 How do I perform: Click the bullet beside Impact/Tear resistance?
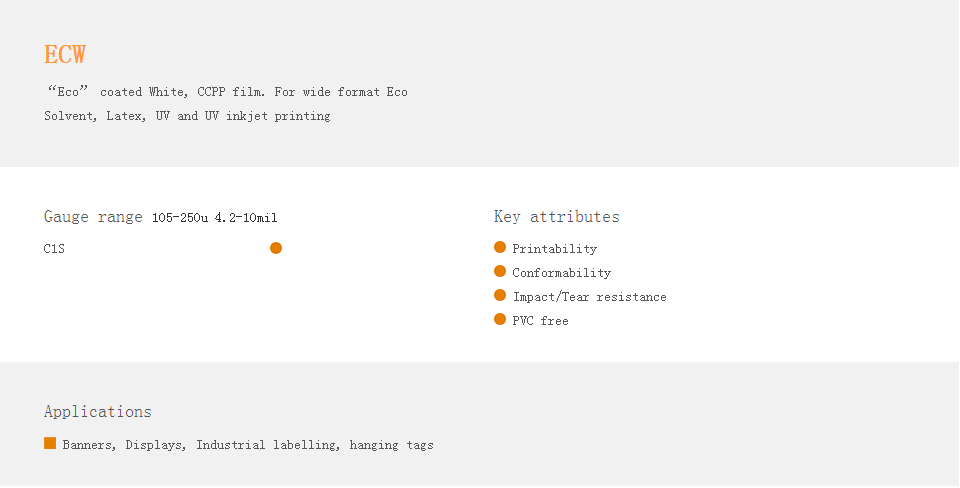pyautogui.click(x=500, y=295)
